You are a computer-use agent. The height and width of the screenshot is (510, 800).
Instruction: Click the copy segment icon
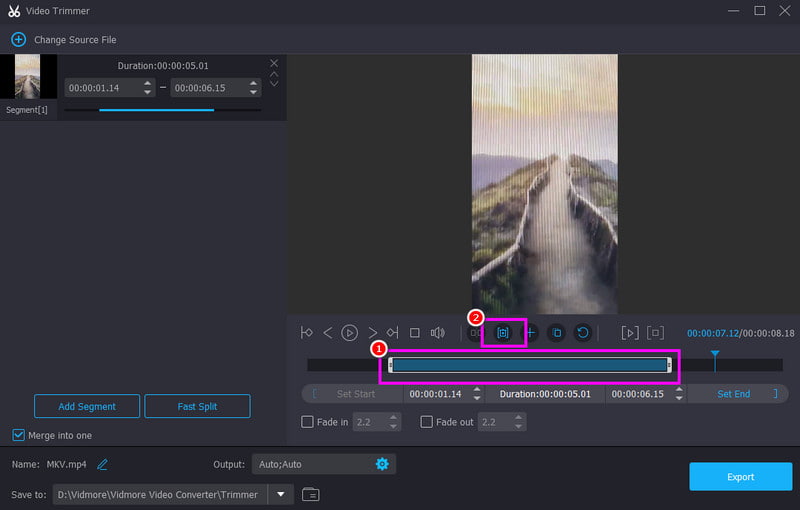click(557, 333)
